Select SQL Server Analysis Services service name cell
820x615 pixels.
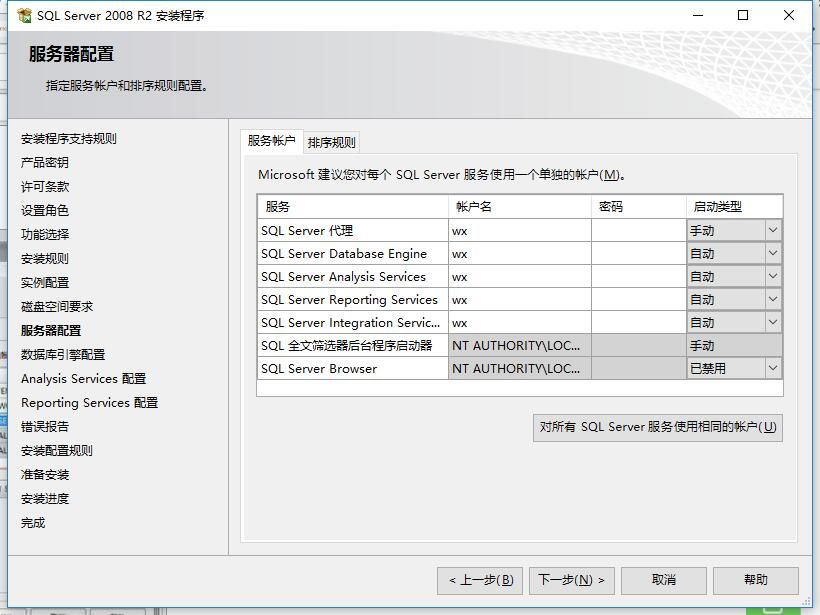click(x=353, y=276)
